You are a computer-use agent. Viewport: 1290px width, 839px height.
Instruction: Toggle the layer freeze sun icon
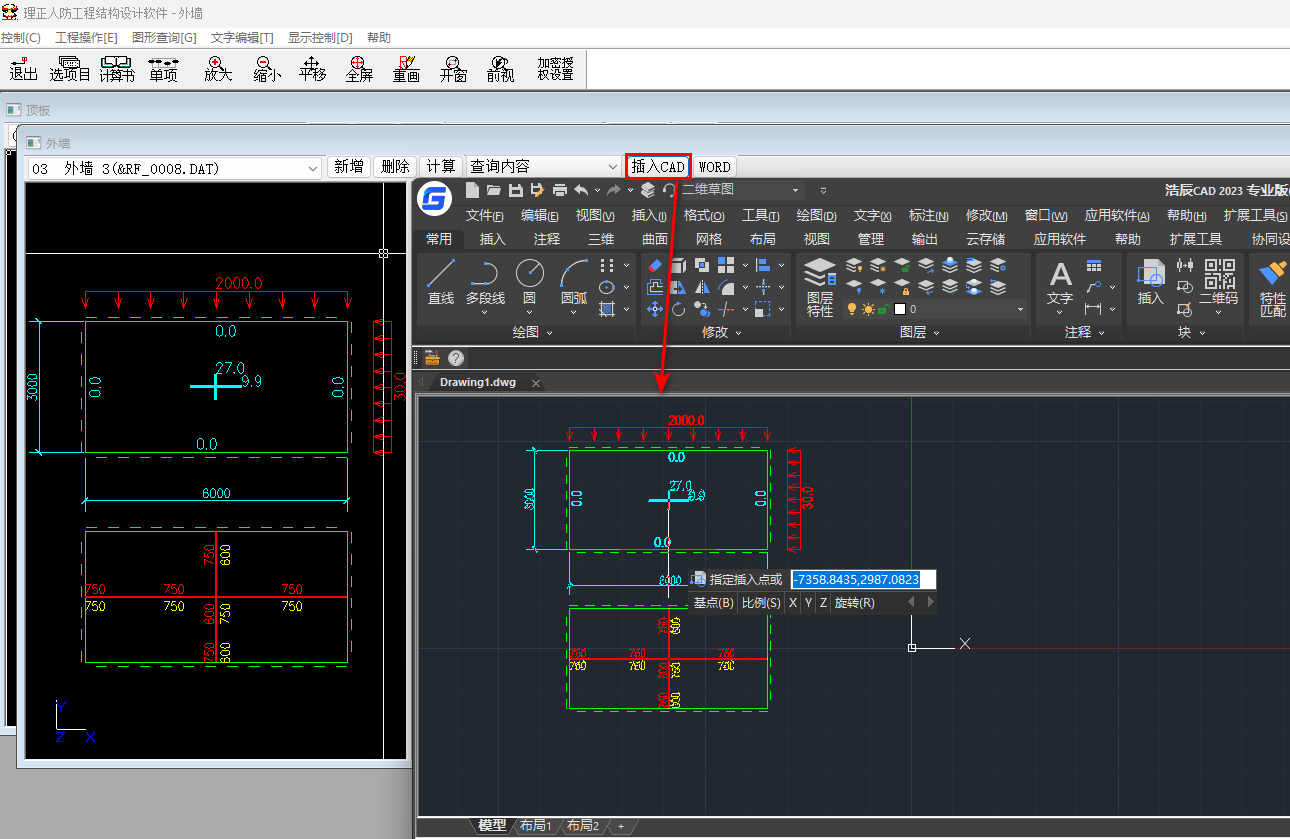(x=868, y=310)
